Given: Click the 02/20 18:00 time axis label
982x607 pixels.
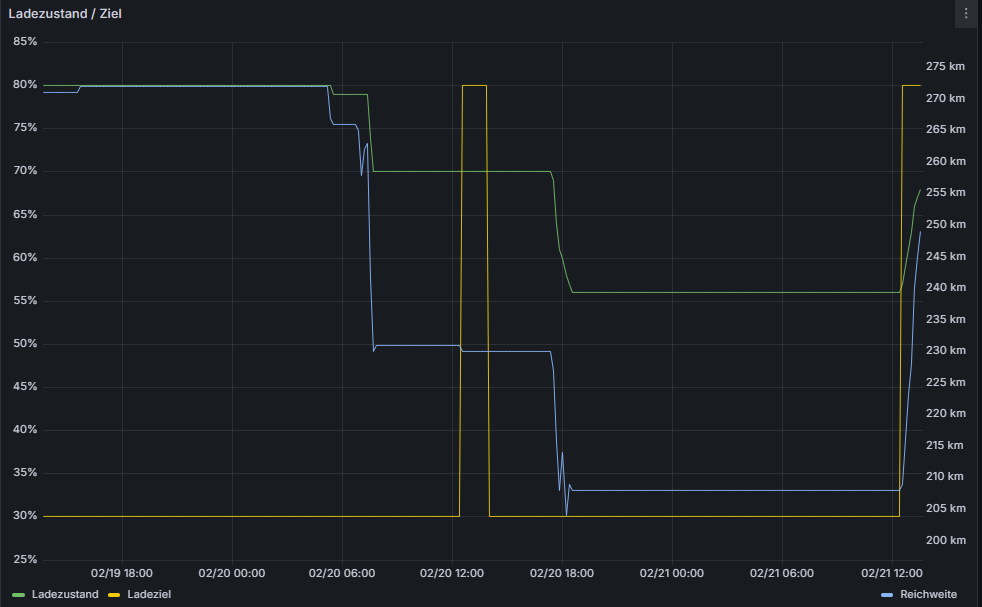Looking at the screenshot, I should [x=562, y=573].
